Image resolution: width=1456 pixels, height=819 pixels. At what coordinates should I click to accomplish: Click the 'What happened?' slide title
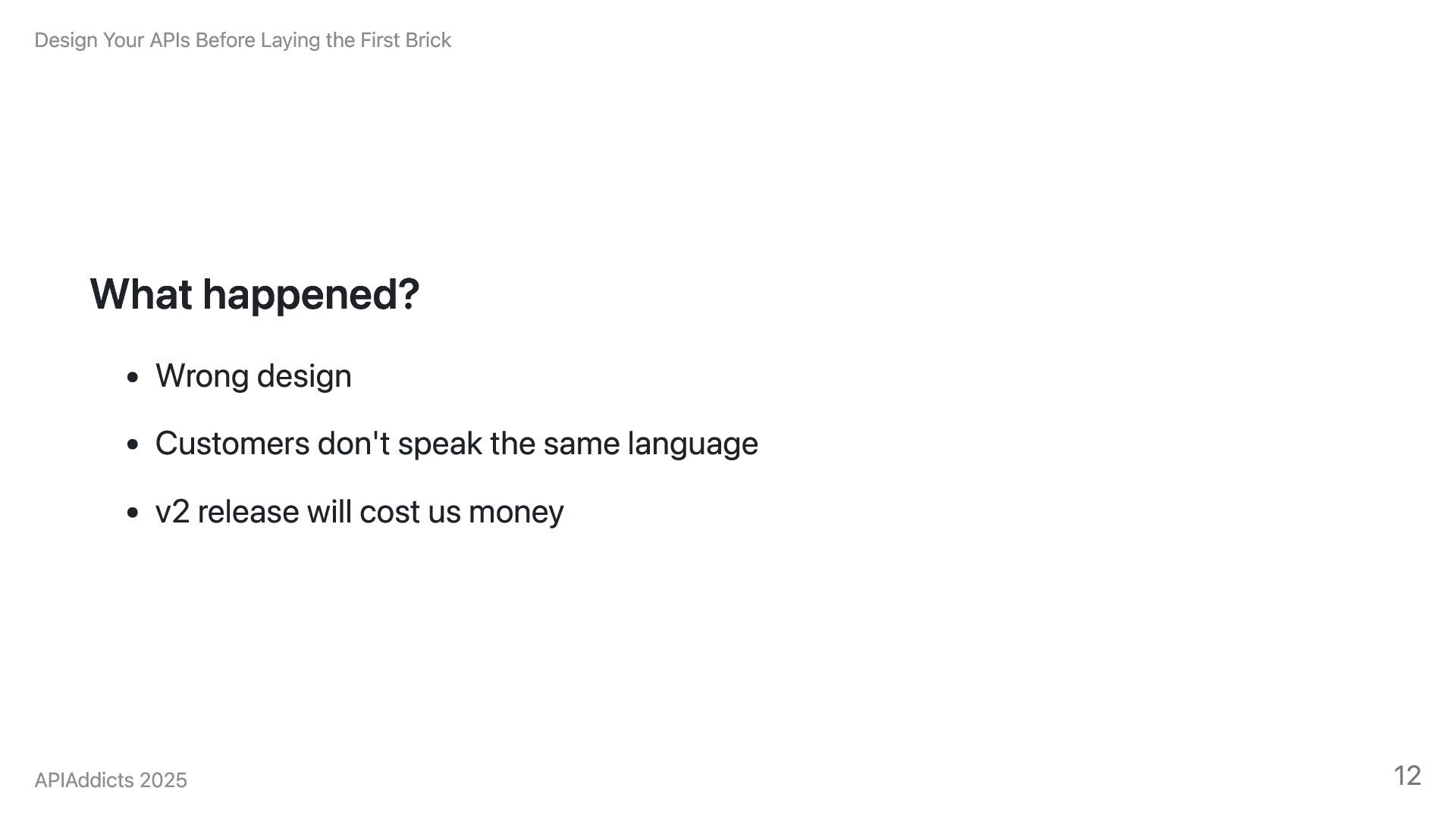tap(254, 294)
